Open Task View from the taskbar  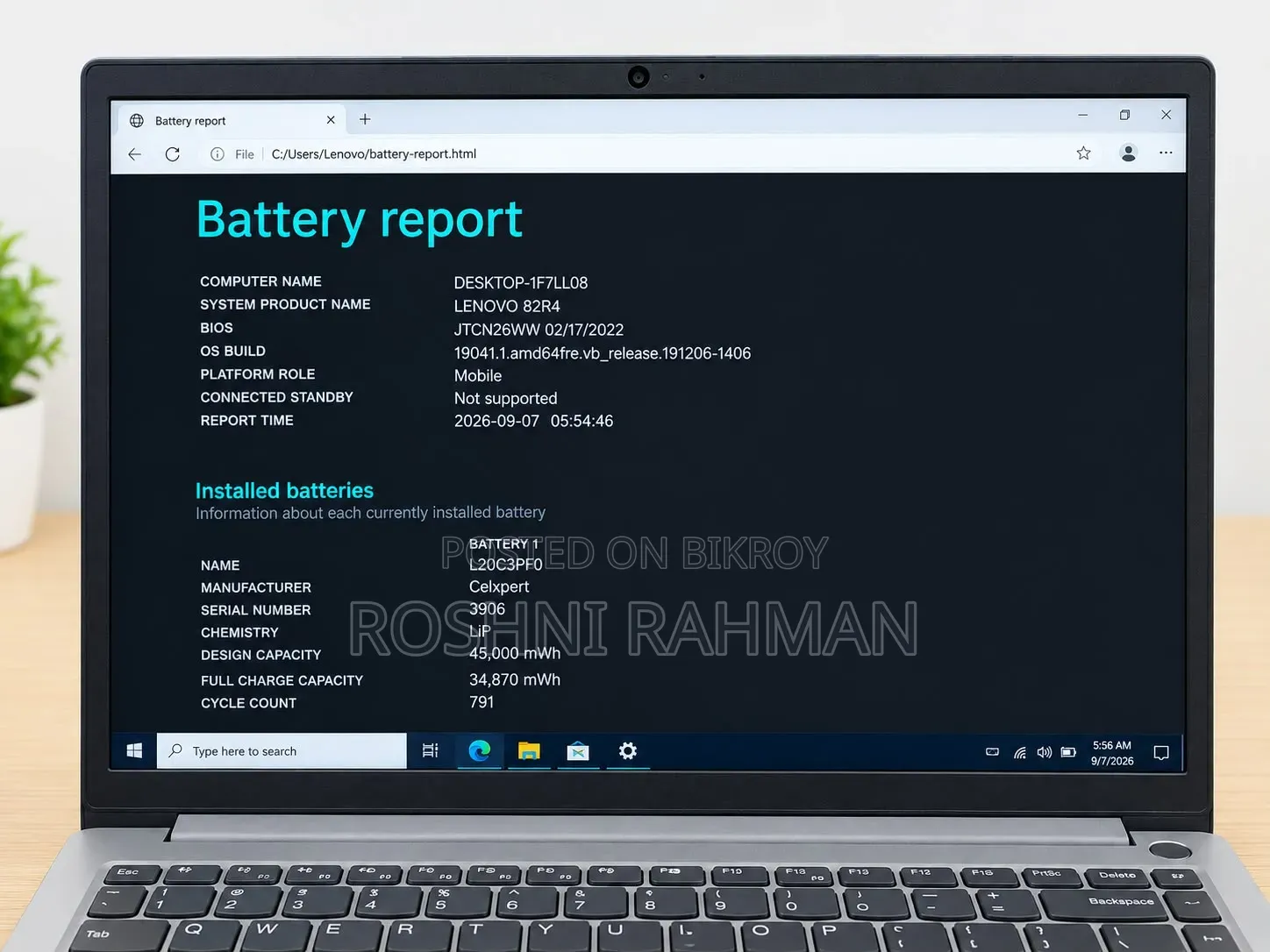pos(430,751)
